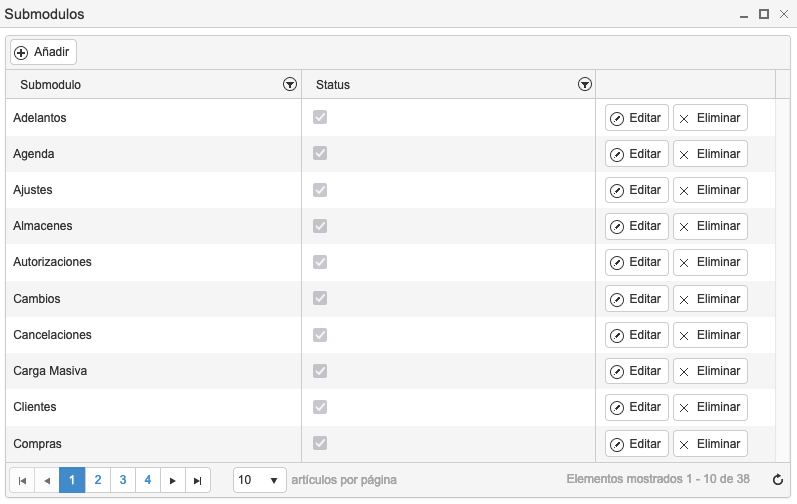Delete the Clientes submodule
797x504 pixels.
pos(710,407)
